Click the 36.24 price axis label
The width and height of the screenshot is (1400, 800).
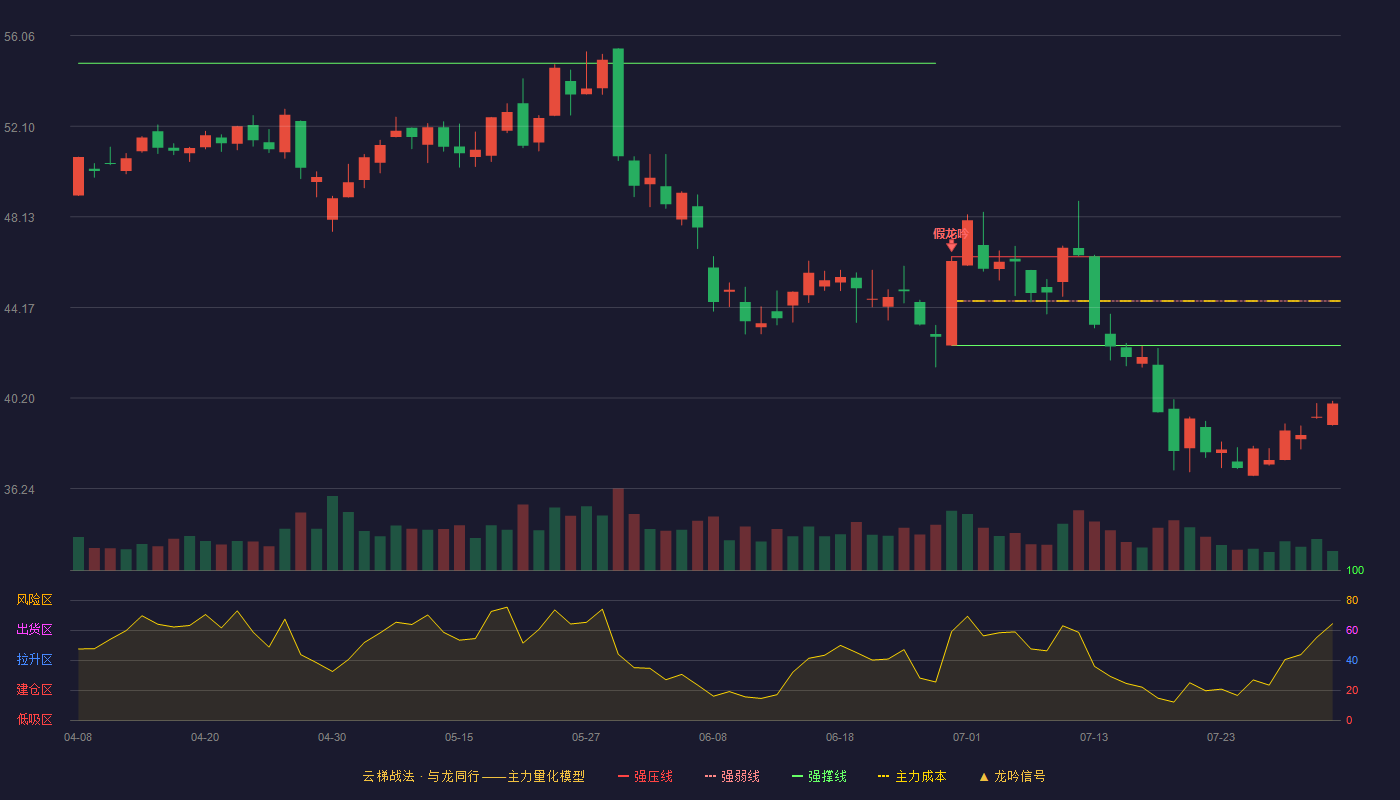tap(19, 490)
